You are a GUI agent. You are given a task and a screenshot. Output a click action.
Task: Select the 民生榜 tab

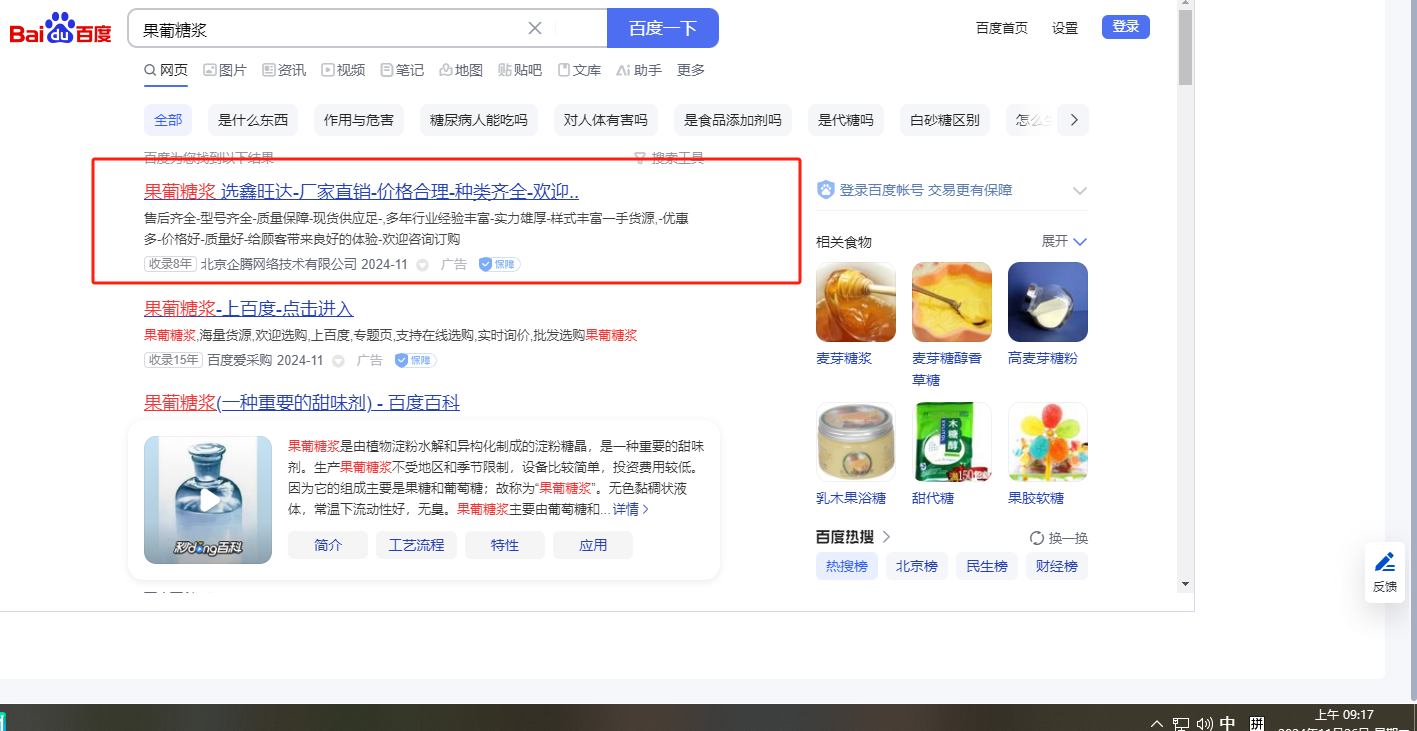click(x=986, y=566)
